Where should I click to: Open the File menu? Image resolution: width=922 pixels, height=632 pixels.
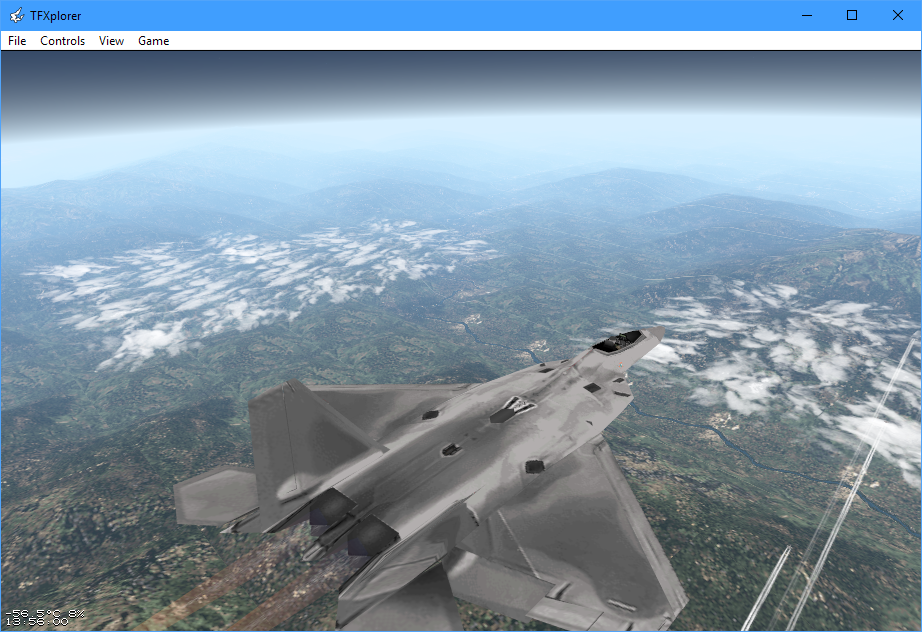click(x=17, y=41)
